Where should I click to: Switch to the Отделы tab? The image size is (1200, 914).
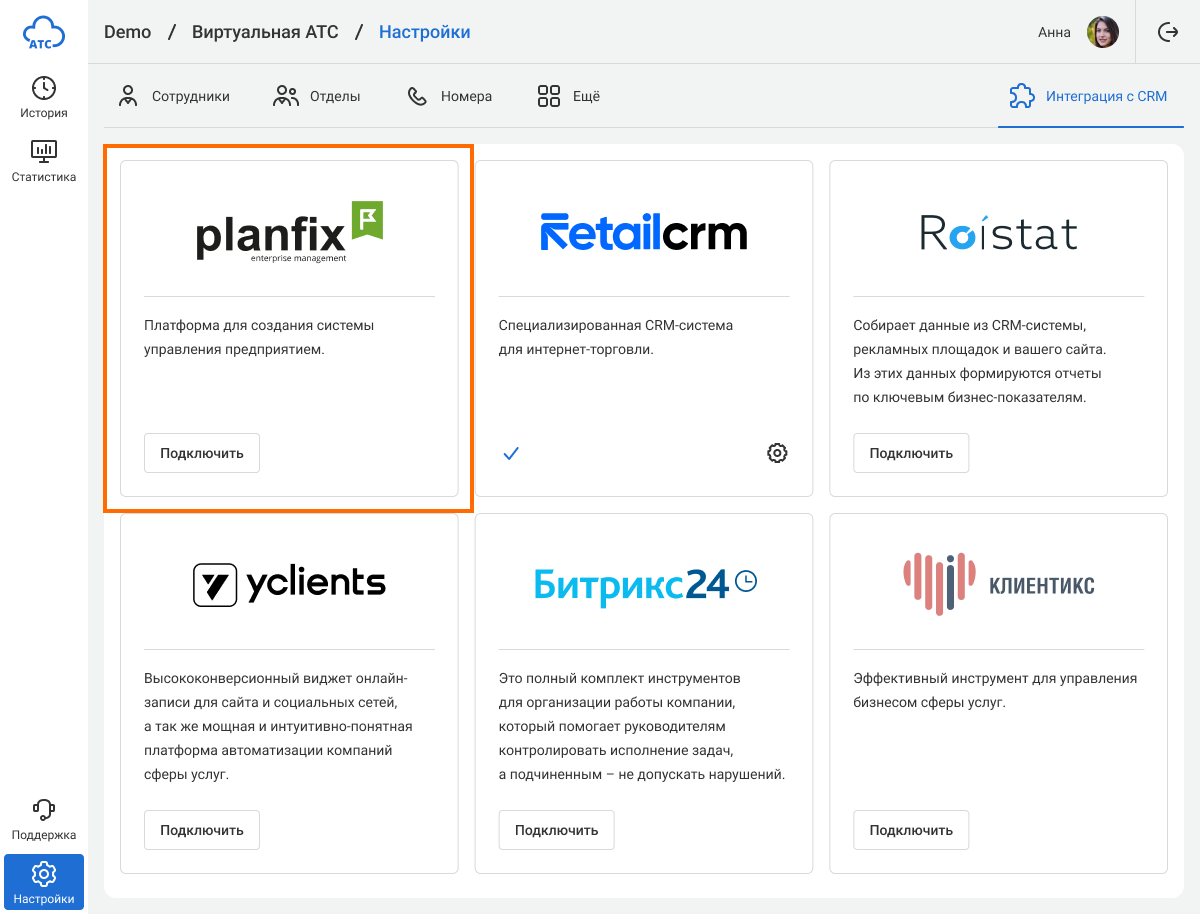[316, 97]
